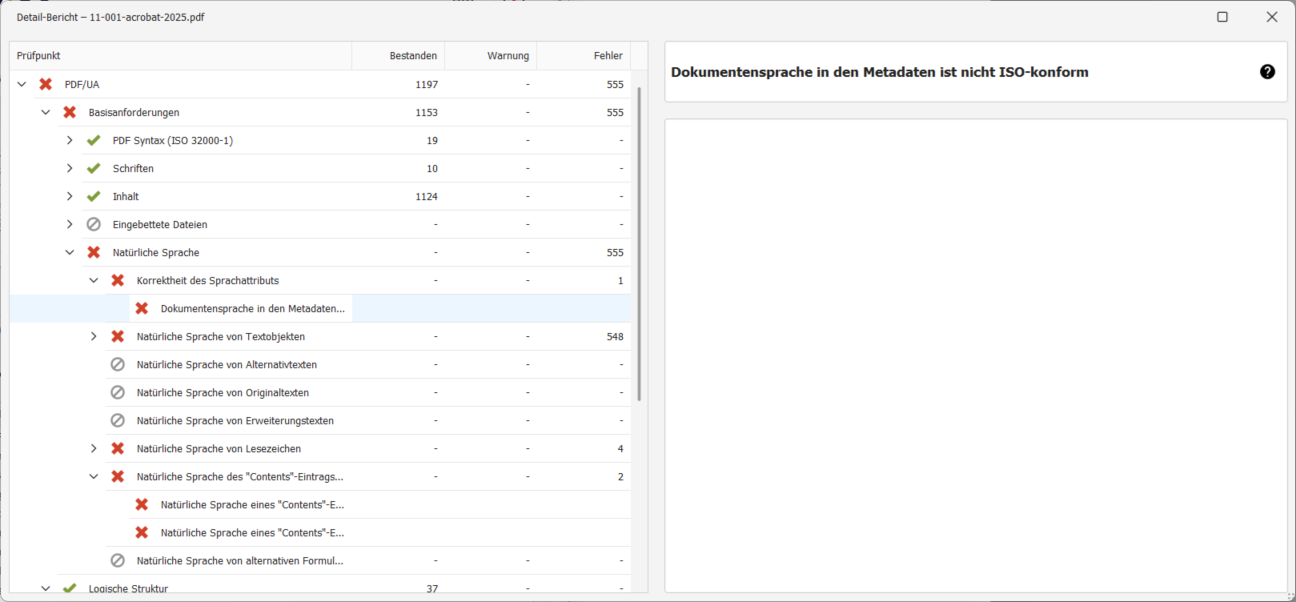Collapse the PDF/UA root node
Image resolution: width=1296 pixels, height=602 pixels.
tap(22, 85)
